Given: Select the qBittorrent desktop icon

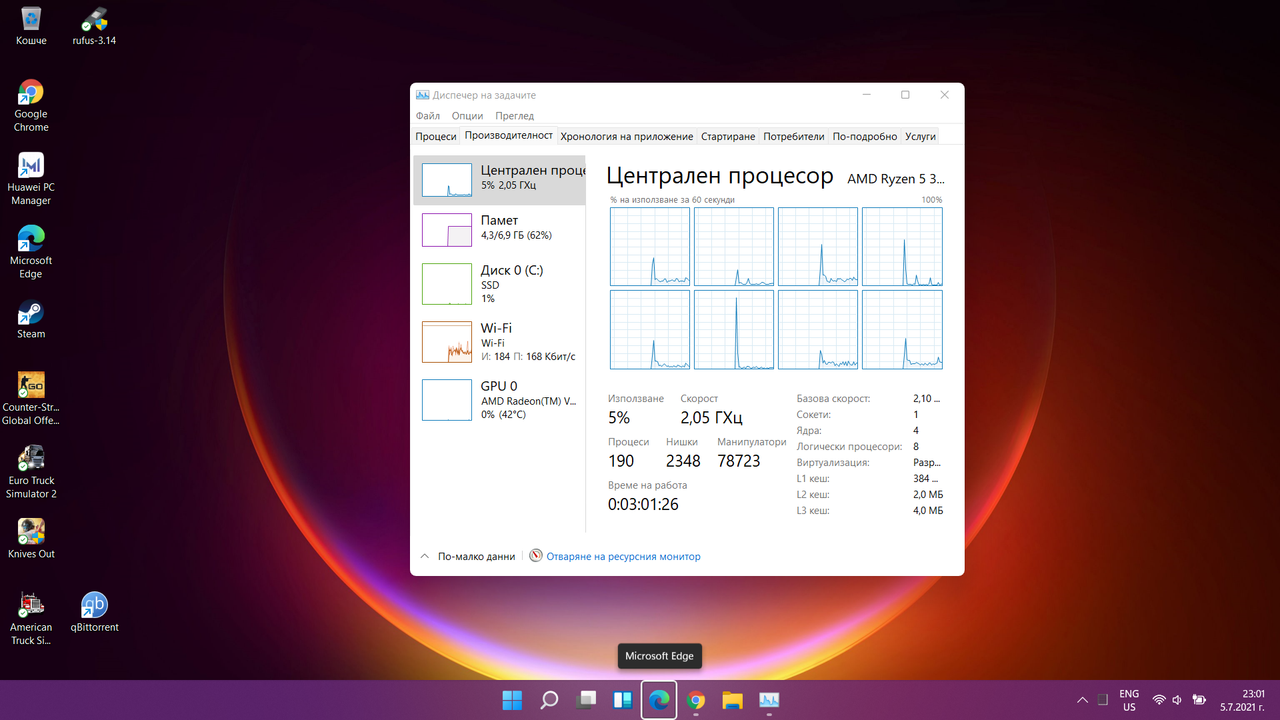Looking at the screenshot, I should (94, 613).
